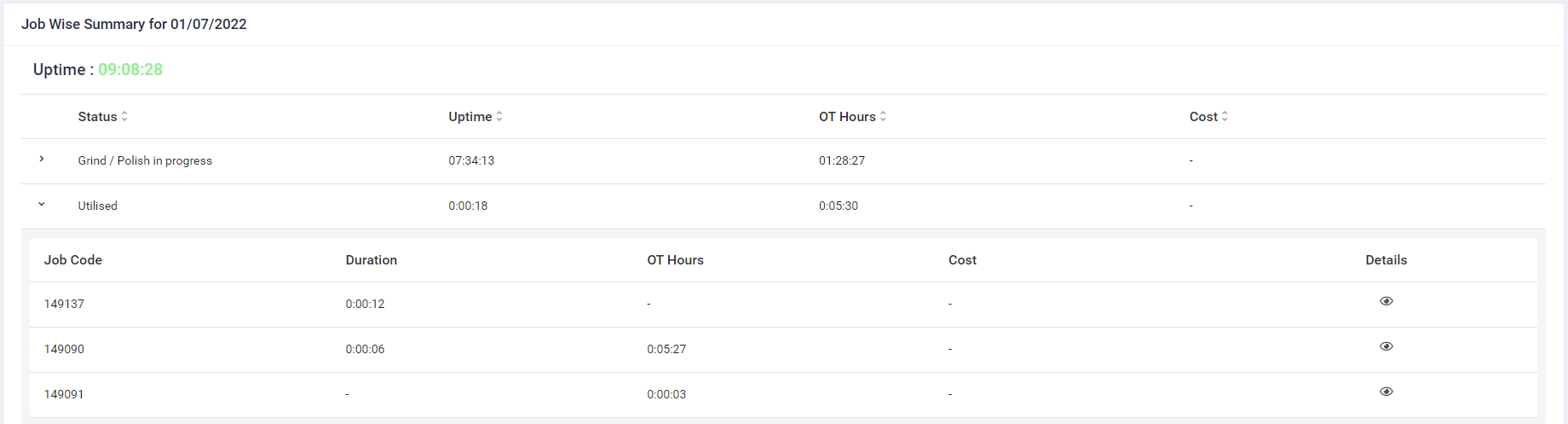Click Grind / Polish in progress label
The height and width of the screenshot is (424, 1568).
[145, 160]
